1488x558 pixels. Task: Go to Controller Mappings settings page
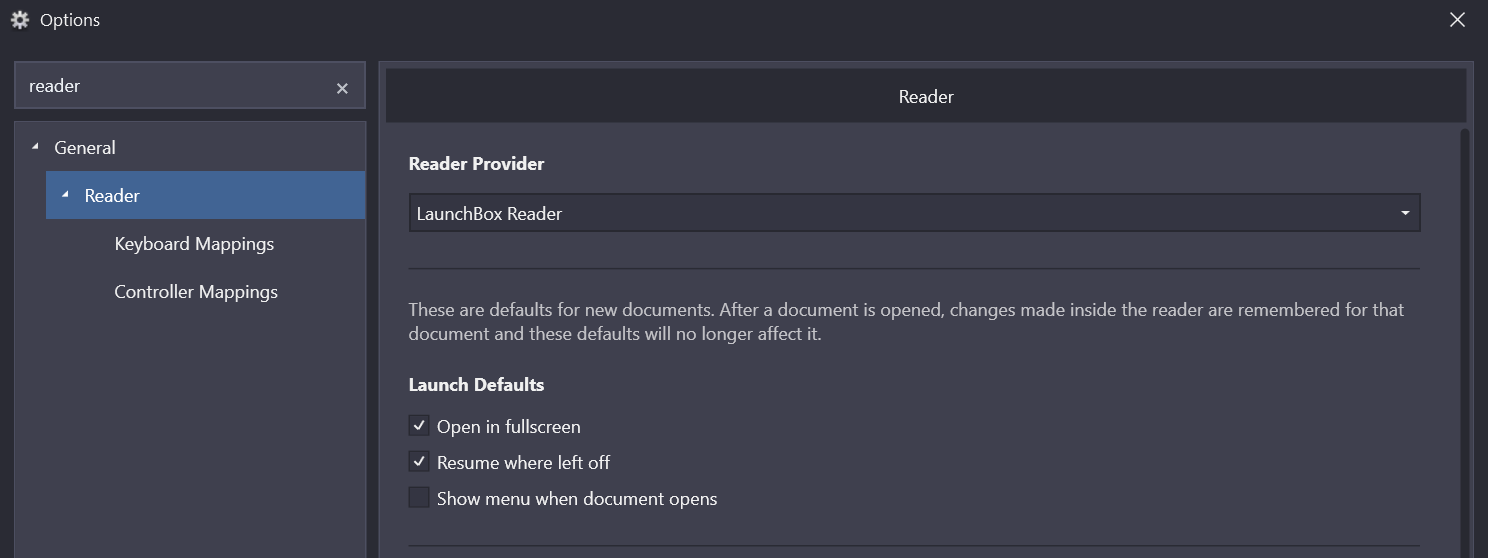click(x=196, y=292)
